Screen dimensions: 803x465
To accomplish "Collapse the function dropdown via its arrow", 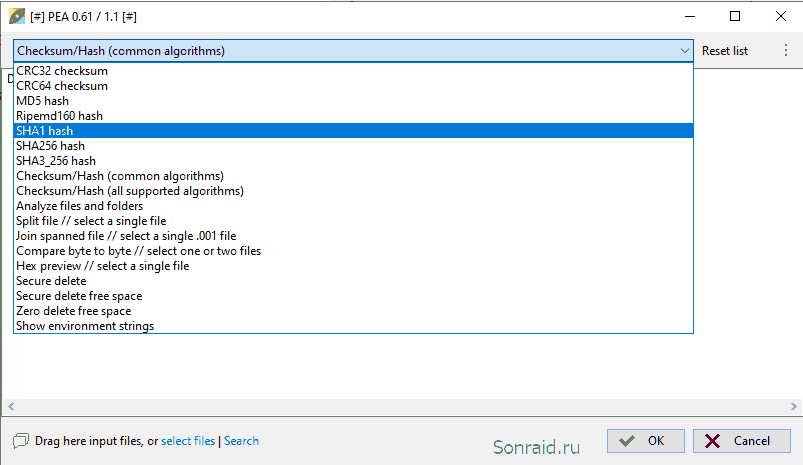I will pos(684,51).
